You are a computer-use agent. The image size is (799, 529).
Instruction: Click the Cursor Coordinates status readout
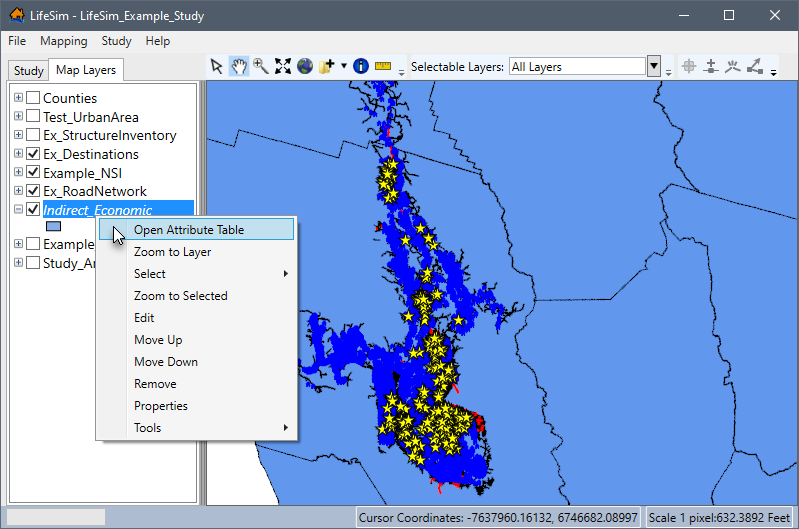(498, 518)
